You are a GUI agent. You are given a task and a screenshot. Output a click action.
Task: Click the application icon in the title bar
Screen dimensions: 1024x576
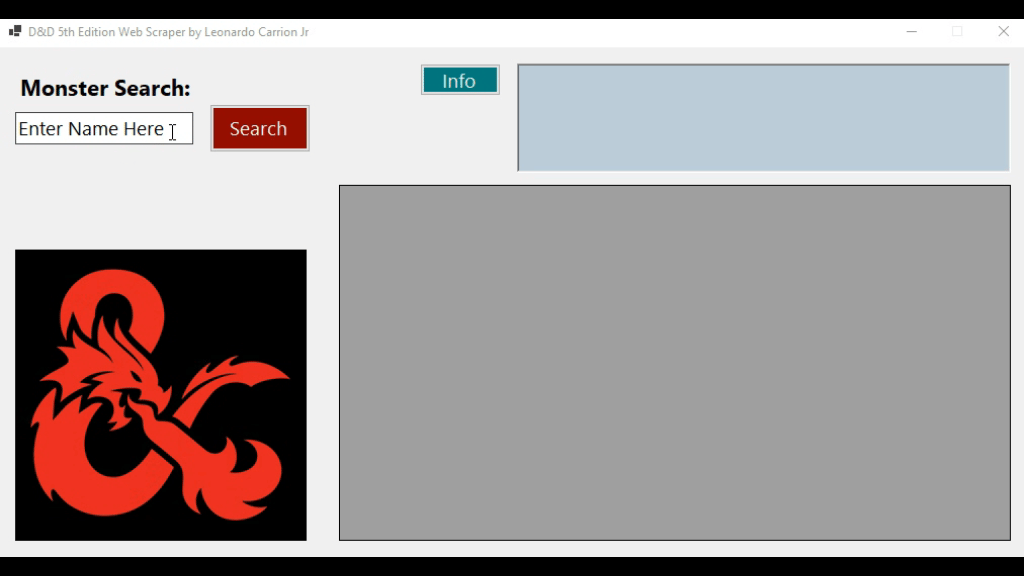click(x=15, y=31)
